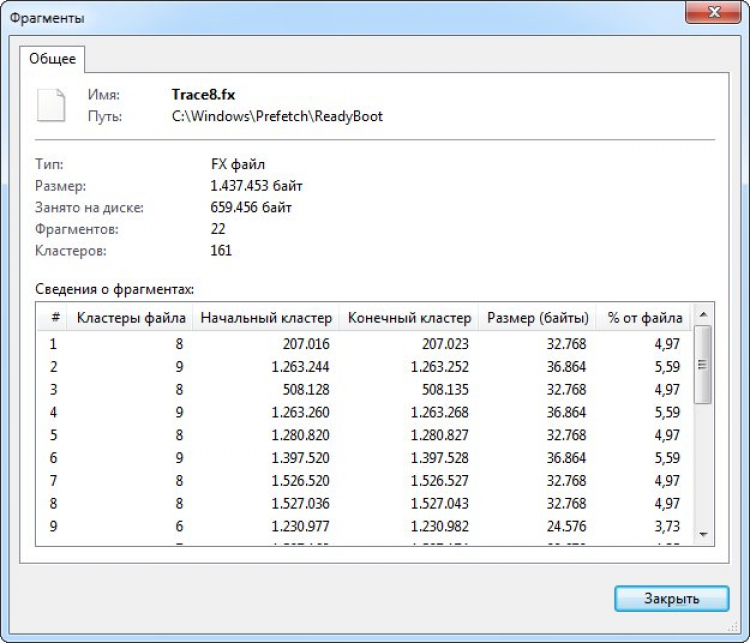Viewport: 750px width, 643px height.
Task: Click the fragments count value 22
Action: click(218, 229)
